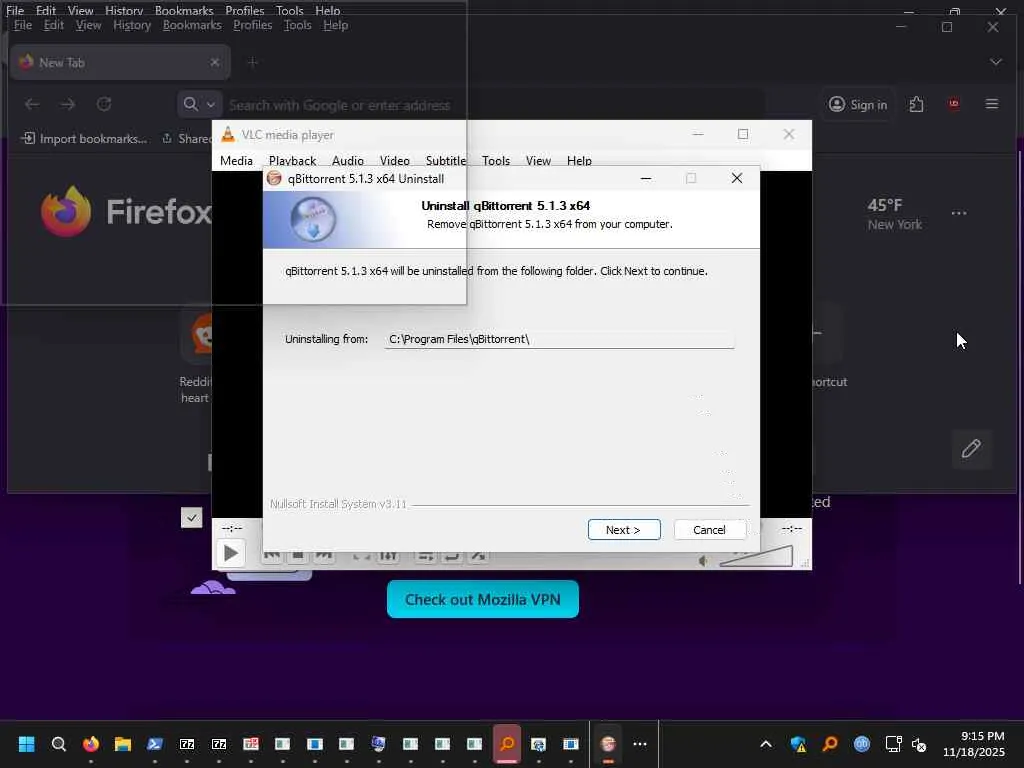
Task: Open the network status tray icon
Action: [893, 744]
